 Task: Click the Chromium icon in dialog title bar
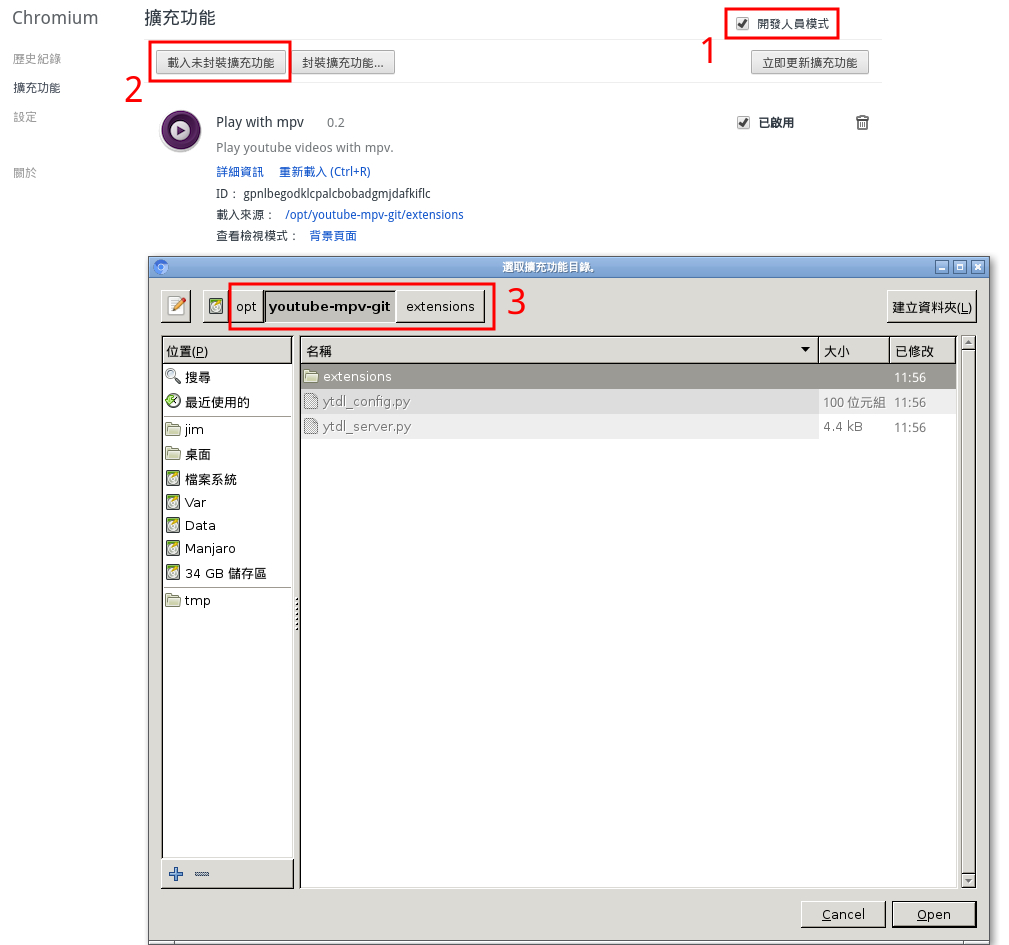pyautogui.click(x=161, y=267)
